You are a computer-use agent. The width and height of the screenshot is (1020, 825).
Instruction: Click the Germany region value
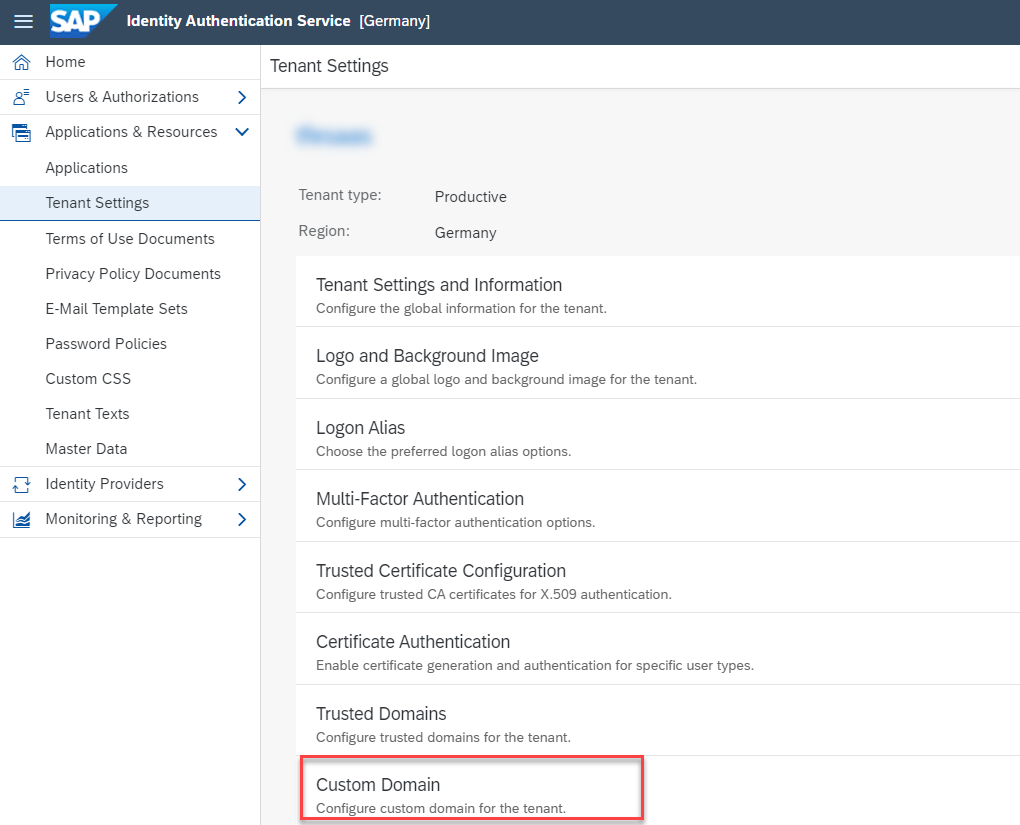pyautogui.click(x=466, y=233)
